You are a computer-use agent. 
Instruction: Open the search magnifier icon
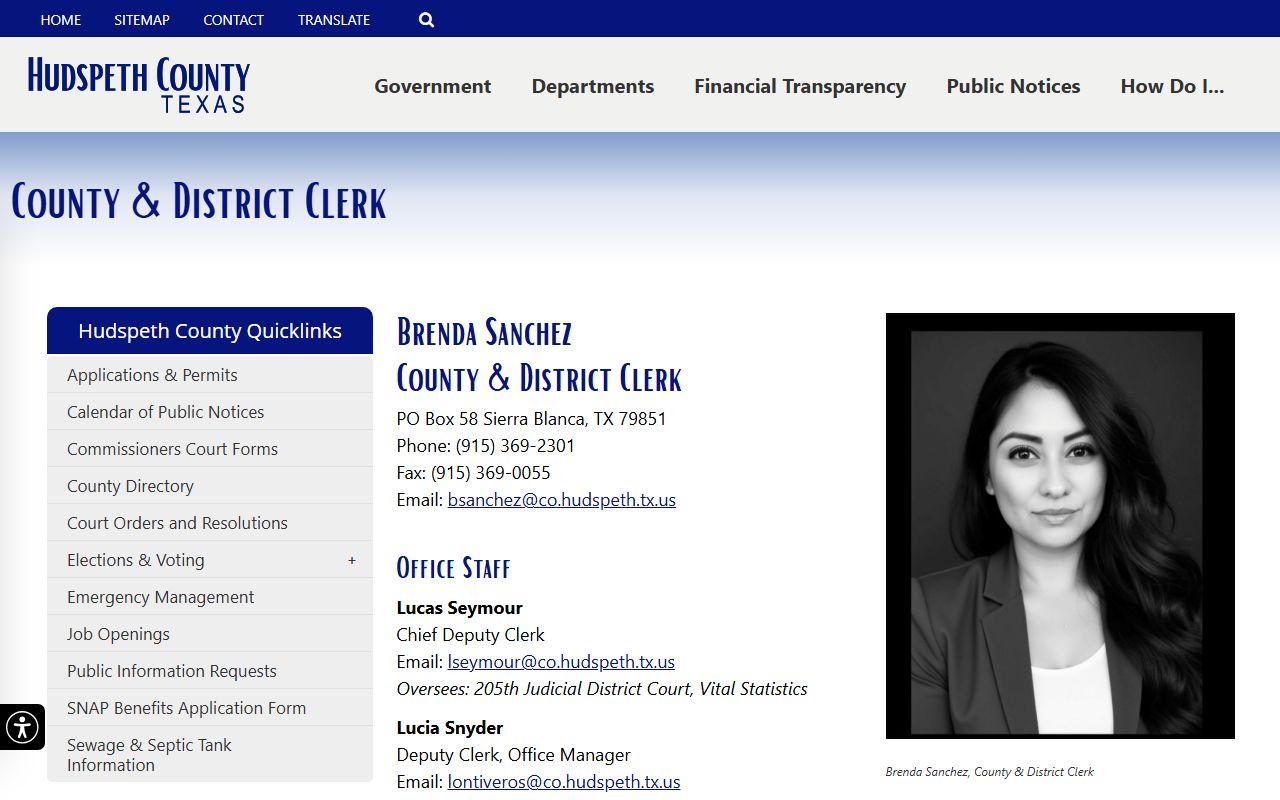pyautogui.click(x=426, y=20)
